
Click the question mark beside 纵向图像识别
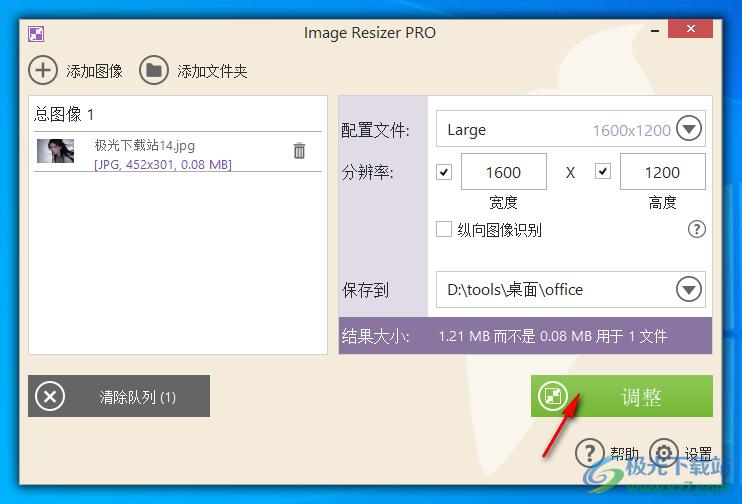pos(697,230)
